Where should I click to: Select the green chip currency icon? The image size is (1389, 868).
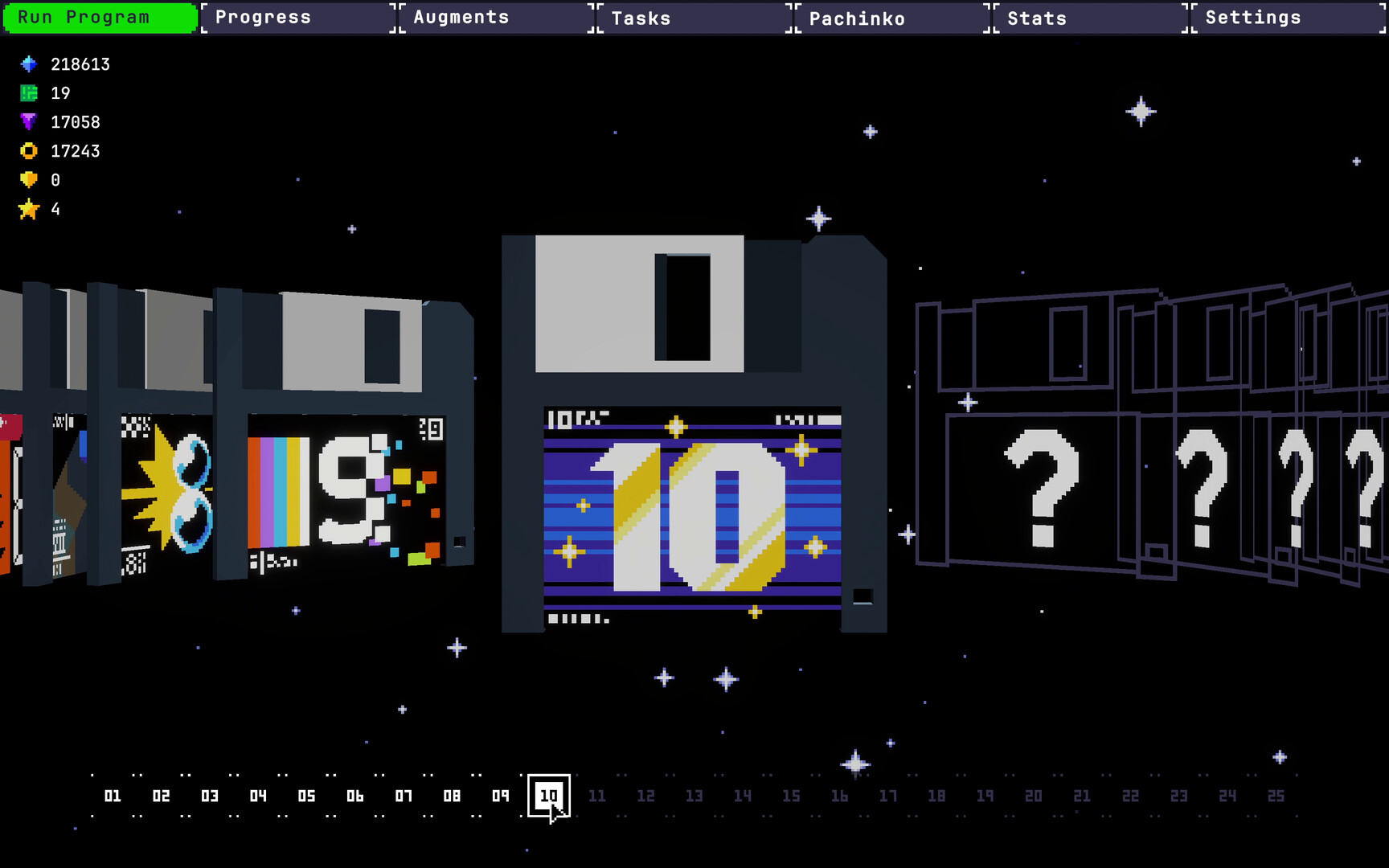pos(30,92)
